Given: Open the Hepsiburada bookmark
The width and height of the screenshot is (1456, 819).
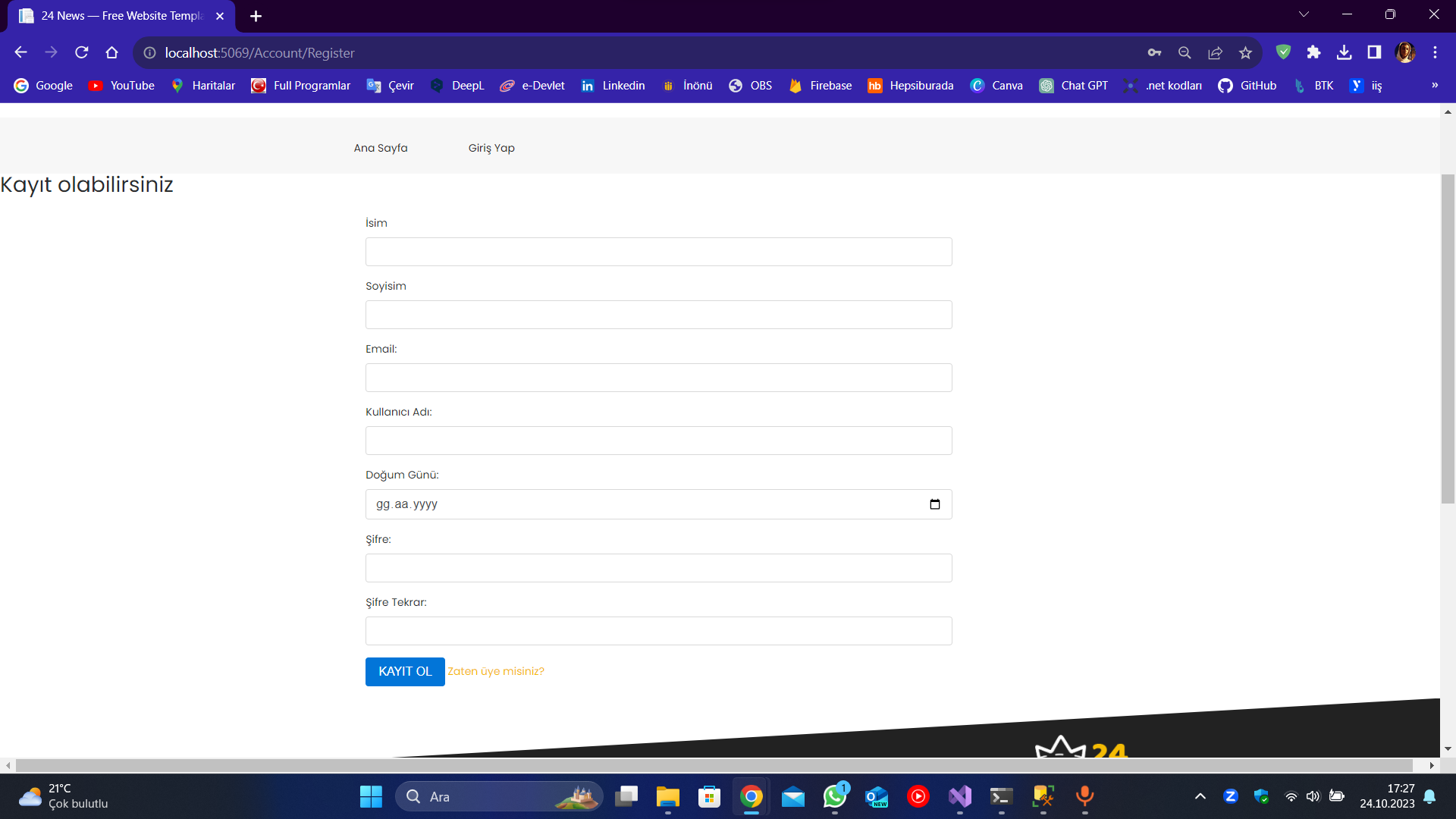Looking at the screenshot, I should (x=910, y=86).
